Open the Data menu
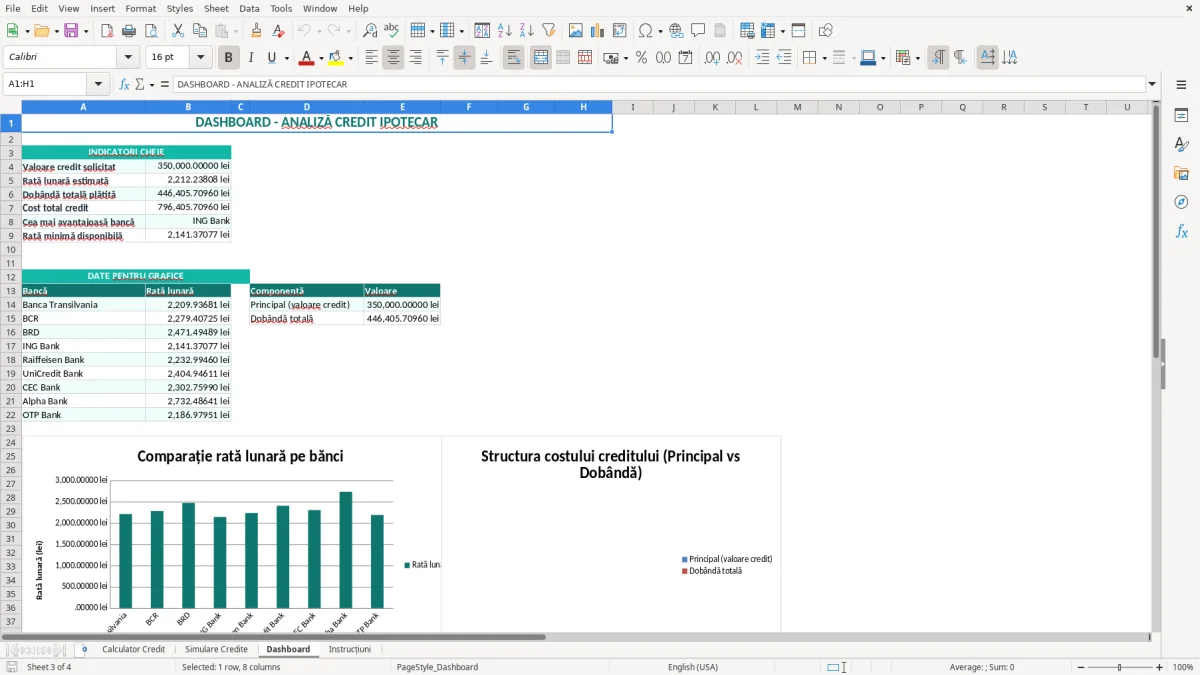 (x=249, y=8)
